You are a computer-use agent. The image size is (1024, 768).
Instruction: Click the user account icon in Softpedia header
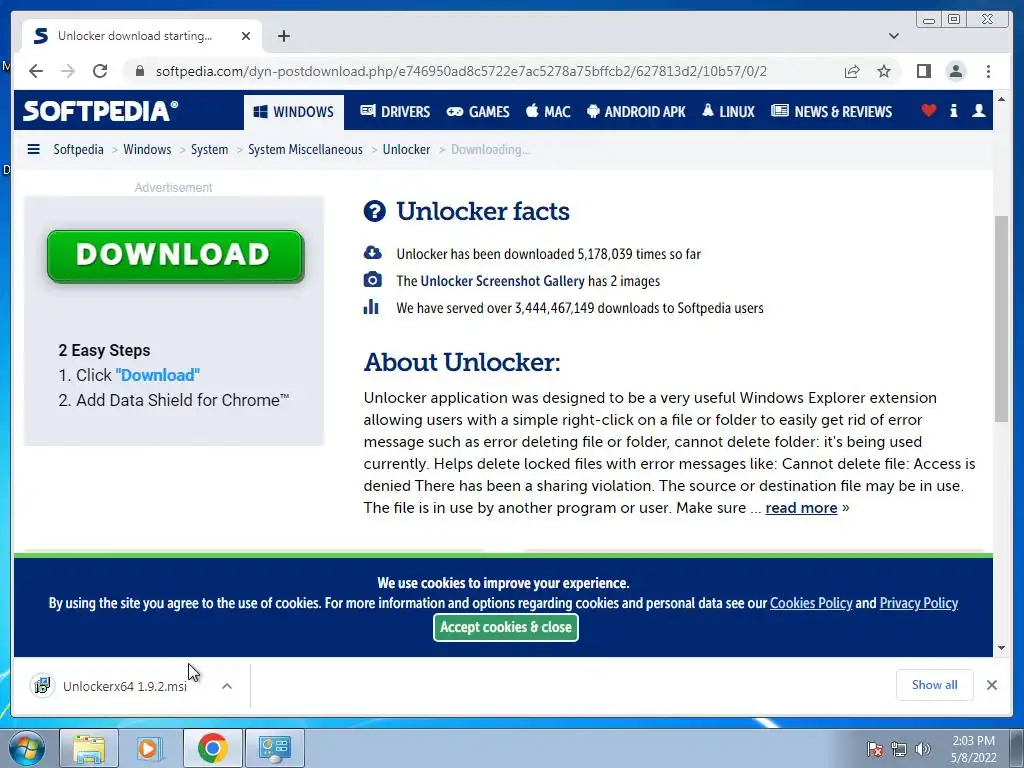pyautogui.click(x=978, y=110)
